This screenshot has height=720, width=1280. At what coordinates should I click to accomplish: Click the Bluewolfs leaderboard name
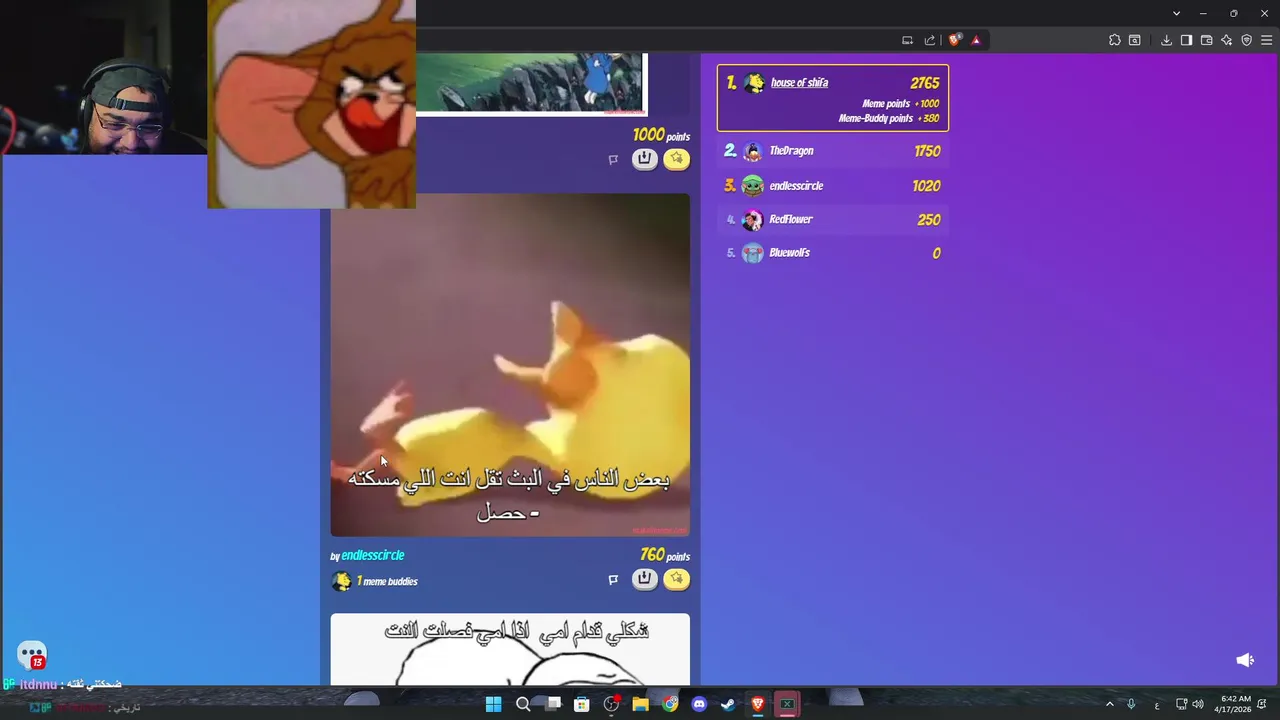pyautogui.click(x=789, y=253)
